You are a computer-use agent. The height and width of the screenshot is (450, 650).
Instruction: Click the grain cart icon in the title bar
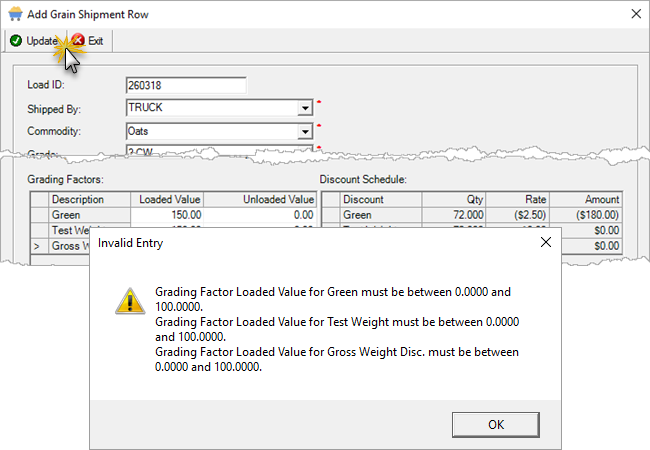tap(15, 14)
